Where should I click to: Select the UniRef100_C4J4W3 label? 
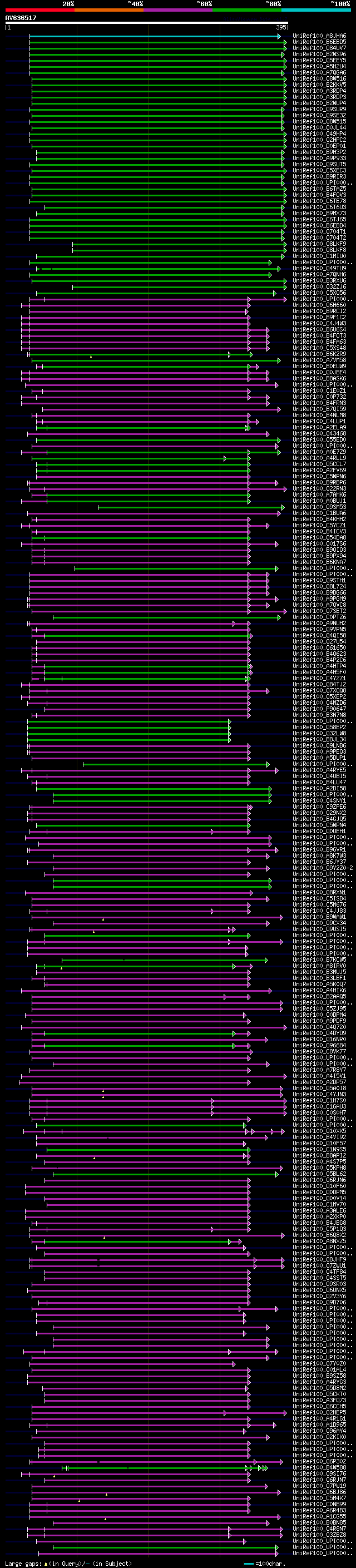(319, 323)
